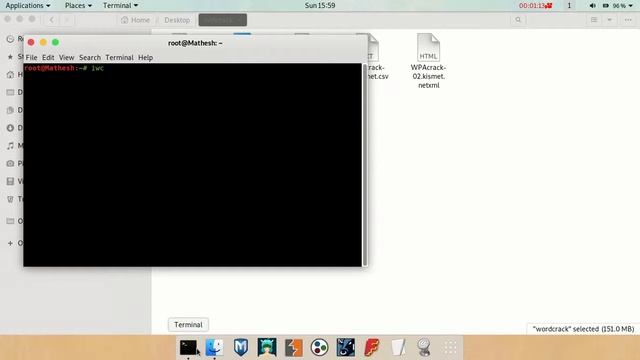Open the Applications dropdown menu
Screen dimensions: 640x360
(28, 6)
